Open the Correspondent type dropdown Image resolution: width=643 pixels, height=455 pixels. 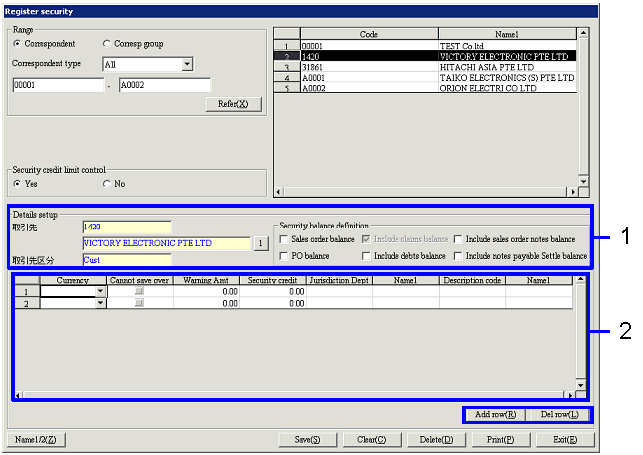[187, 65]
